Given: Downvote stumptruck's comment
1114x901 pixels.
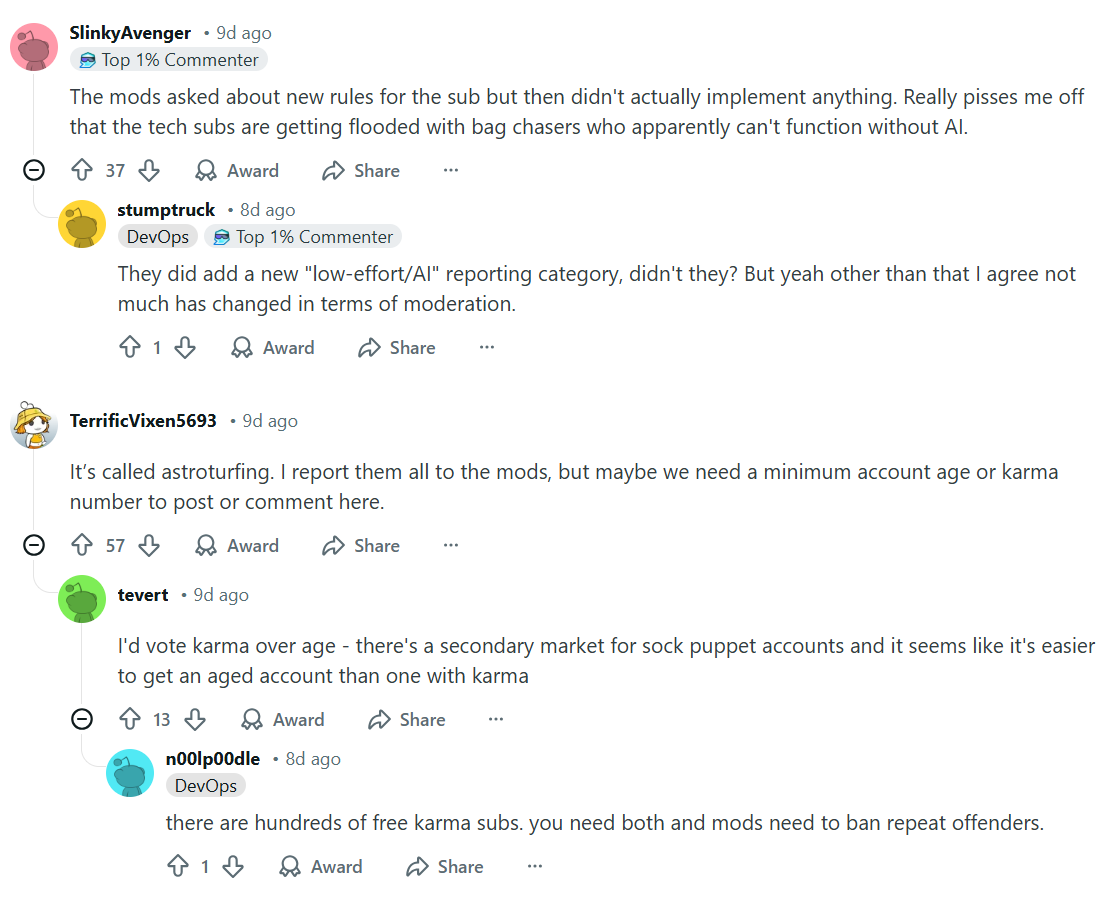Looking at the screenshot, I should pyautogui.click(x=186, y=347).
